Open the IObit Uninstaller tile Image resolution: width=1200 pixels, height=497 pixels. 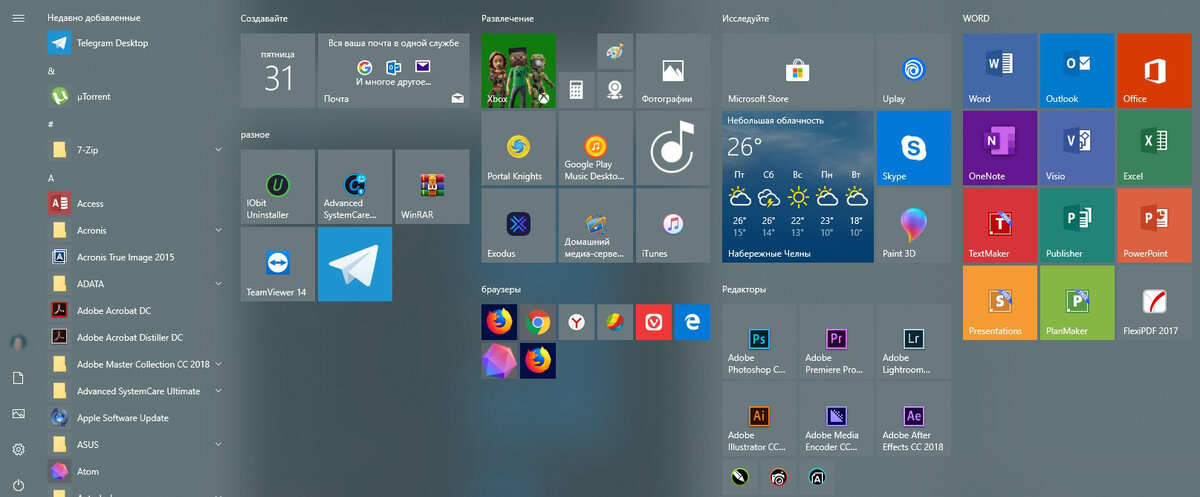277,186
